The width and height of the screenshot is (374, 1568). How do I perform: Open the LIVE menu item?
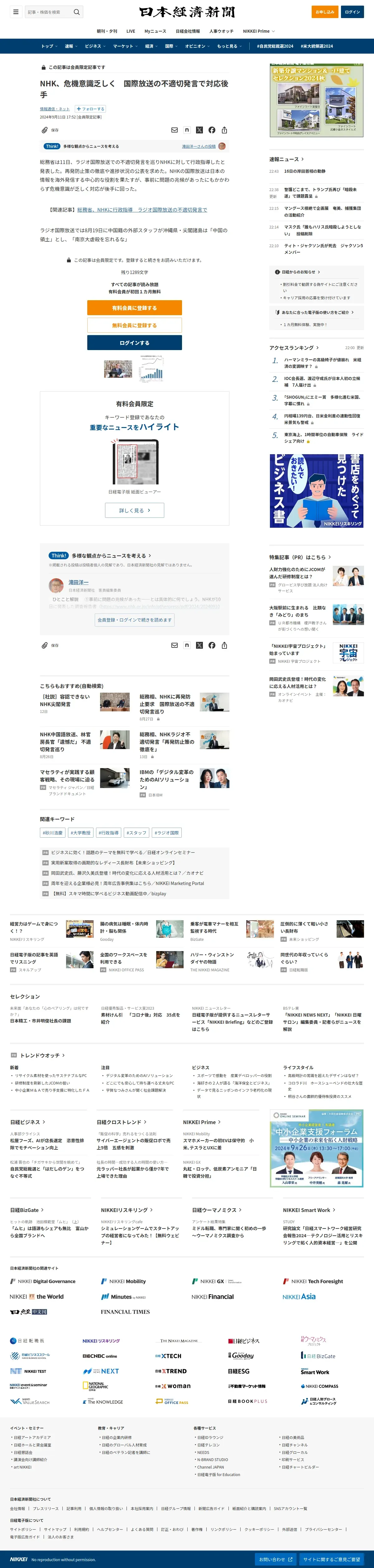click(x=131, y=31)
